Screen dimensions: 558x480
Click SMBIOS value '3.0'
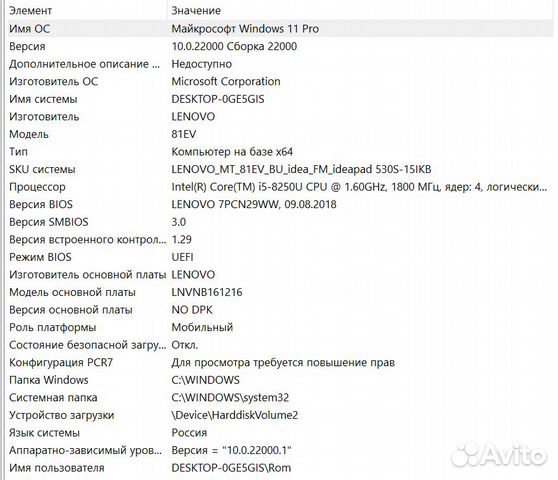pyautogui.click(x=179, y=222)
